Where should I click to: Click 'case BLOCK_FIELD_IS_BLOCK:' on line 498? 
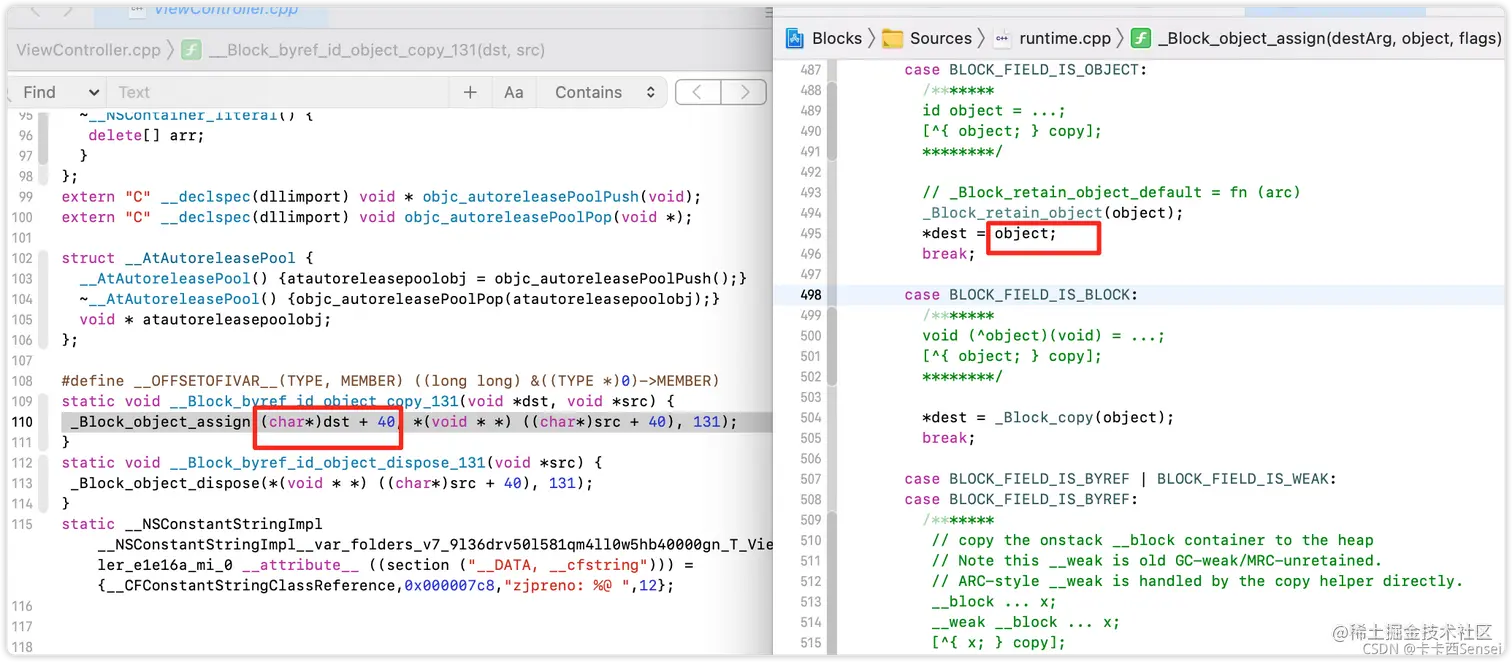click(x=1021, y=295)
